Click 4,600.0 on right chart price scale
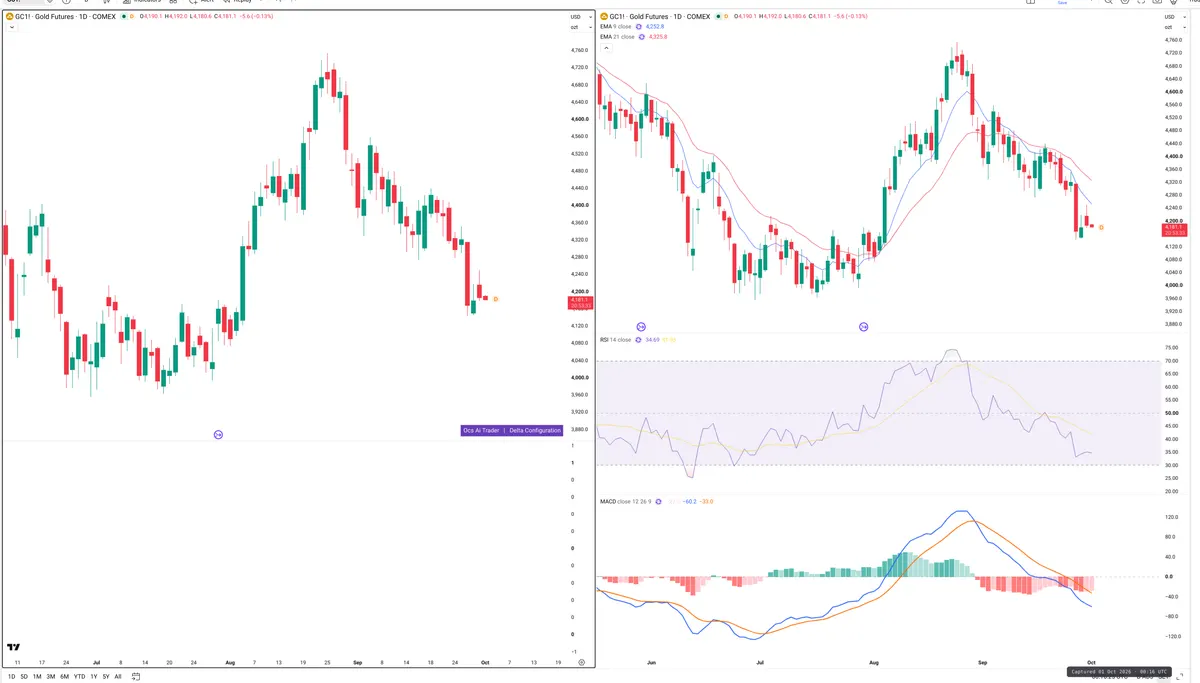The width and height of the screenshot is (1200, 683). point(1173,92)
